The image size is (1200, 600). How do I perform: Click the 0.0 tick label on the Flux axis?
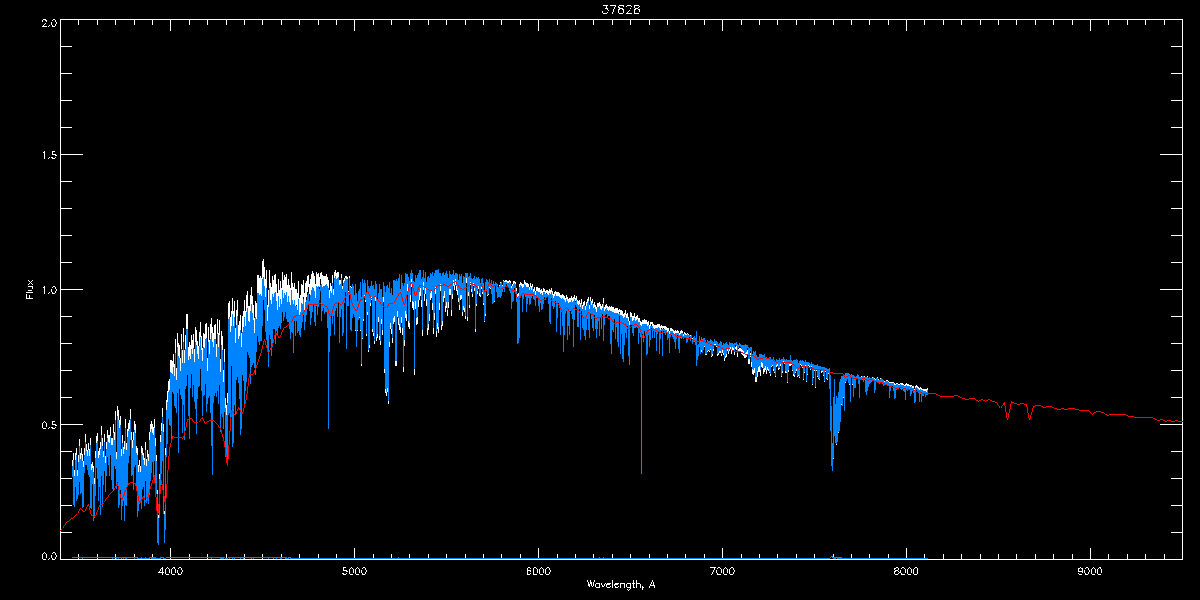tap(49, 556)
